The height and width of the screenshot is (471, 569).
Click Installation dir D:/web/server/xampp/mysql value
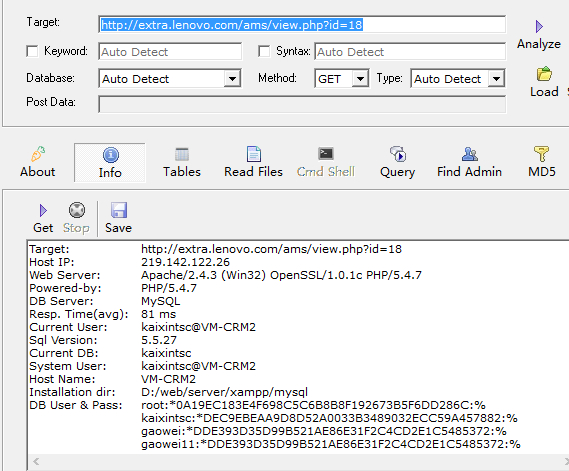click(x=224, y=392)
